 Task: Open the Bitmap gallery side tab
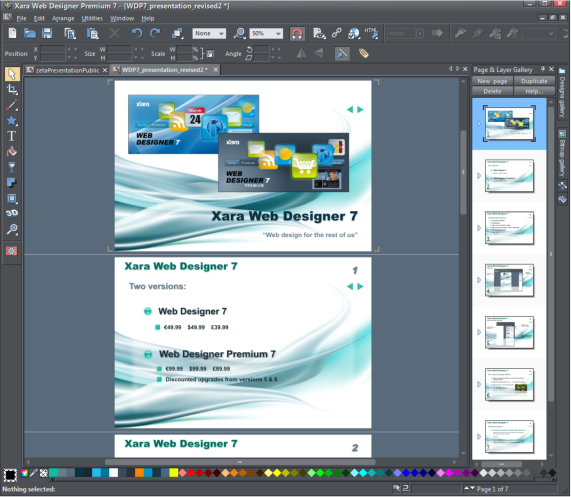tap(562, 153)
